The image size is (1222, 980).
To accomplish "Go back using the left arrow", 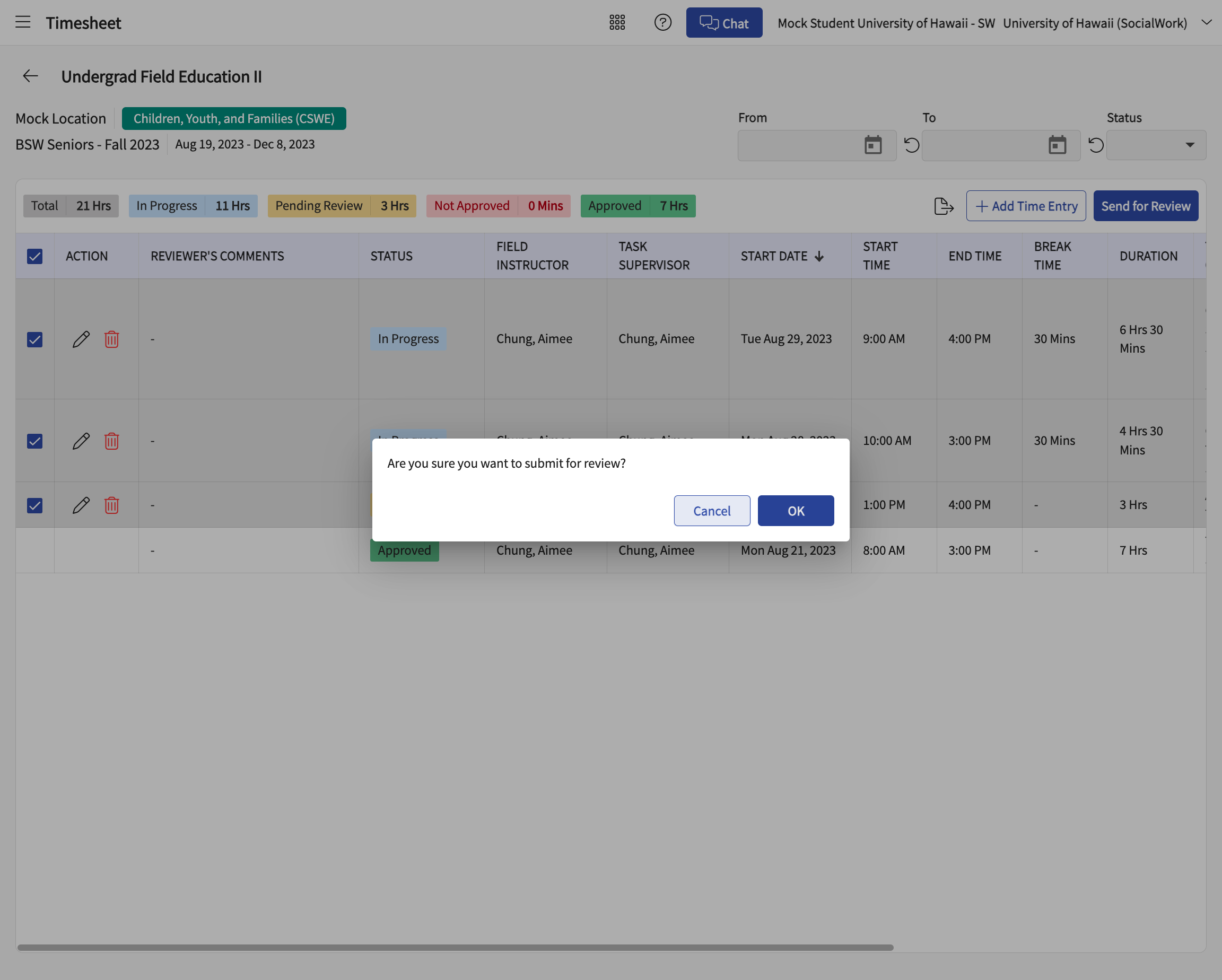I will pyautogui.click(x=31, y=76).
